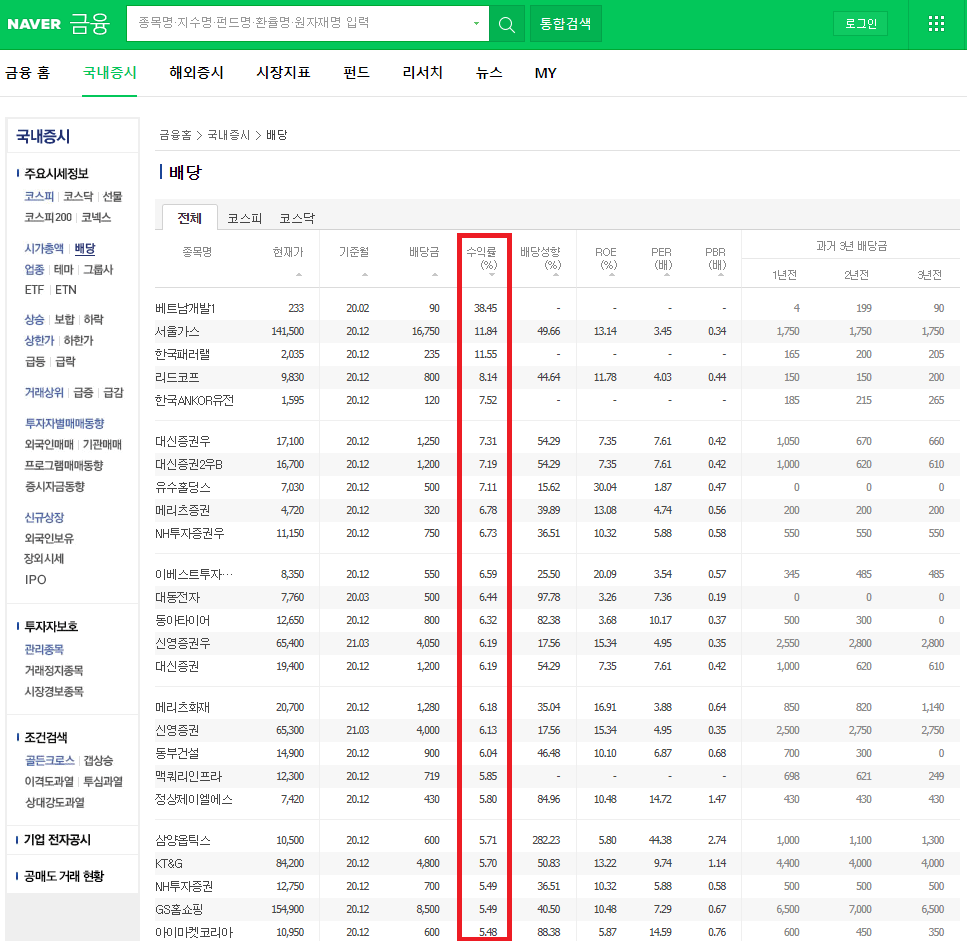
Task: Click ETN sidebar link
Action: coord(65,290)
